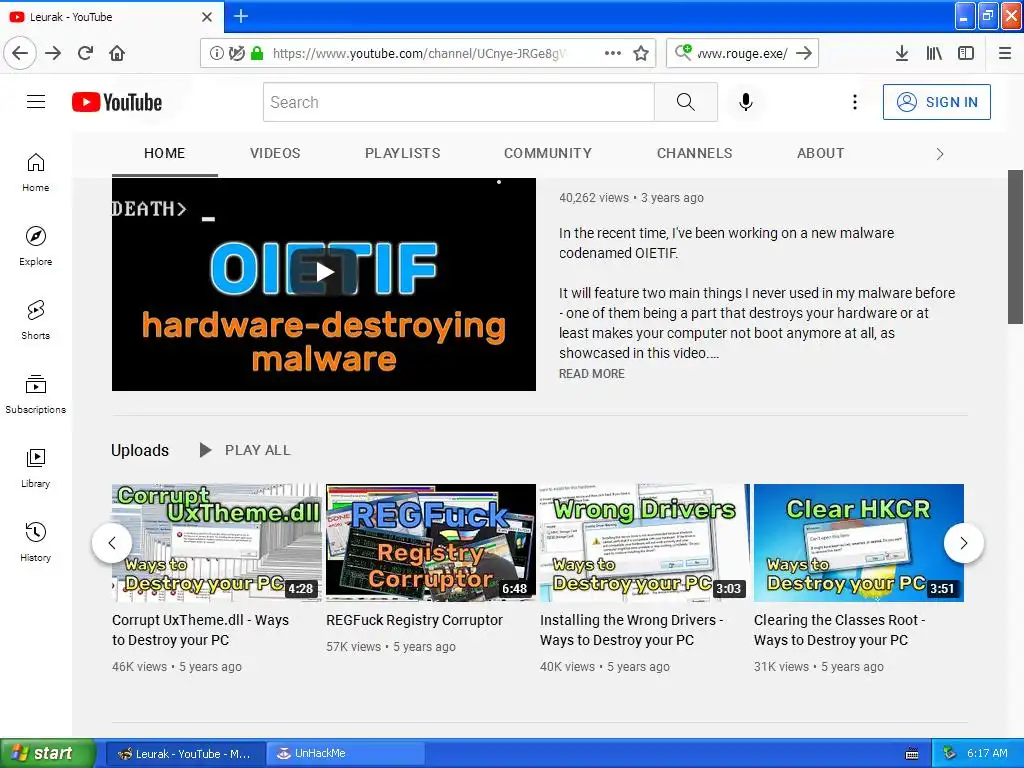
Task: Open Wrong Drivers video thumbnail
Action: 645,543
